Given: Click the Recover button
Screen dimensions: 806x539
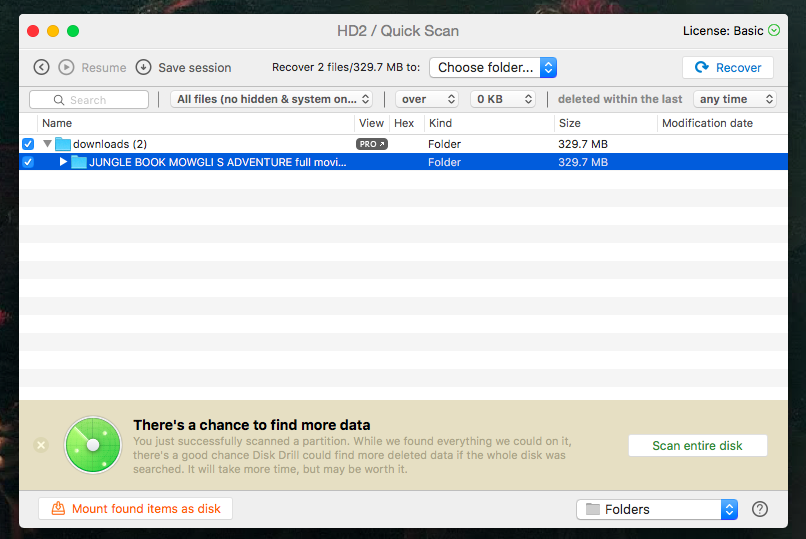Looking at the screenshot, I should (728, 67).
